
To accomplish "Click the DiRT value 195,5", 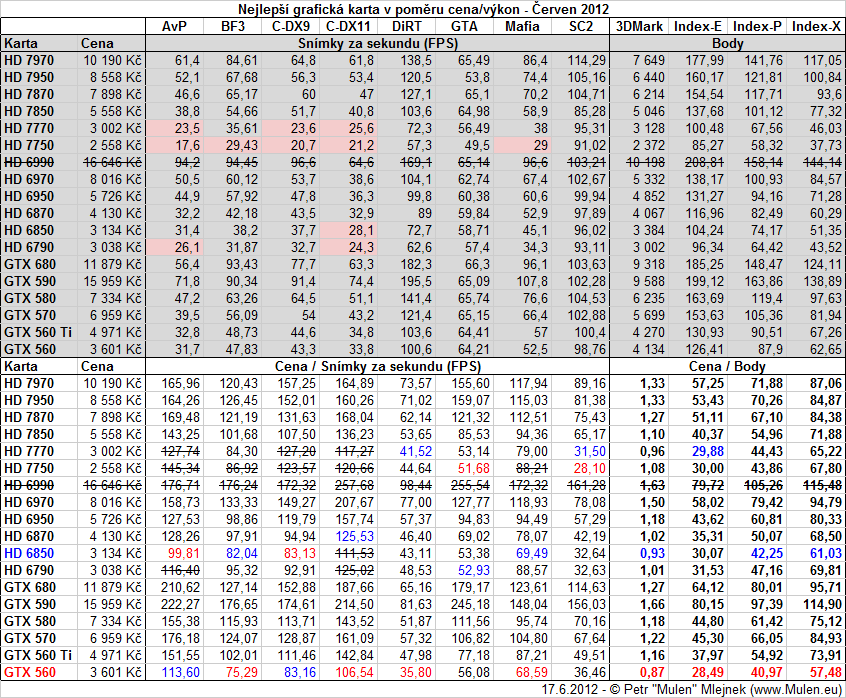I will 416,282.
